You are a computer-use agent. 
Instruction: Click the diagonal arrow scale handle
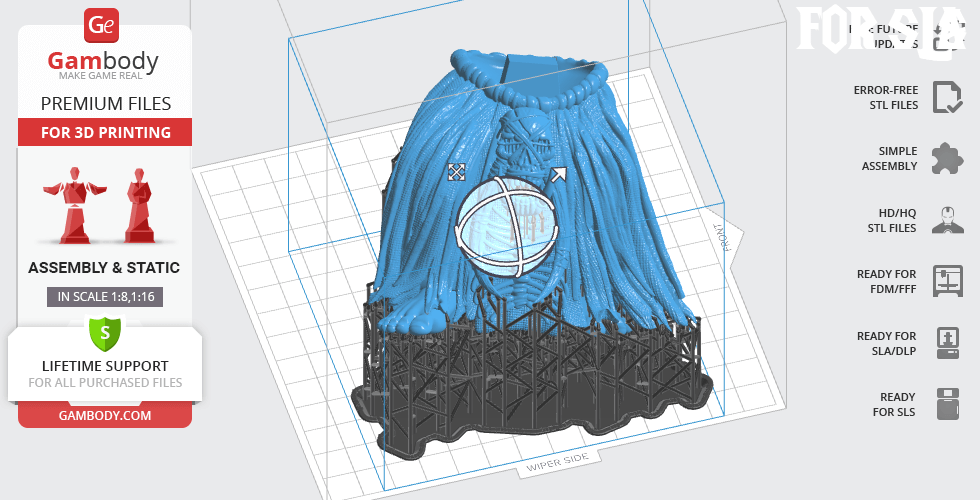(558, 175)
